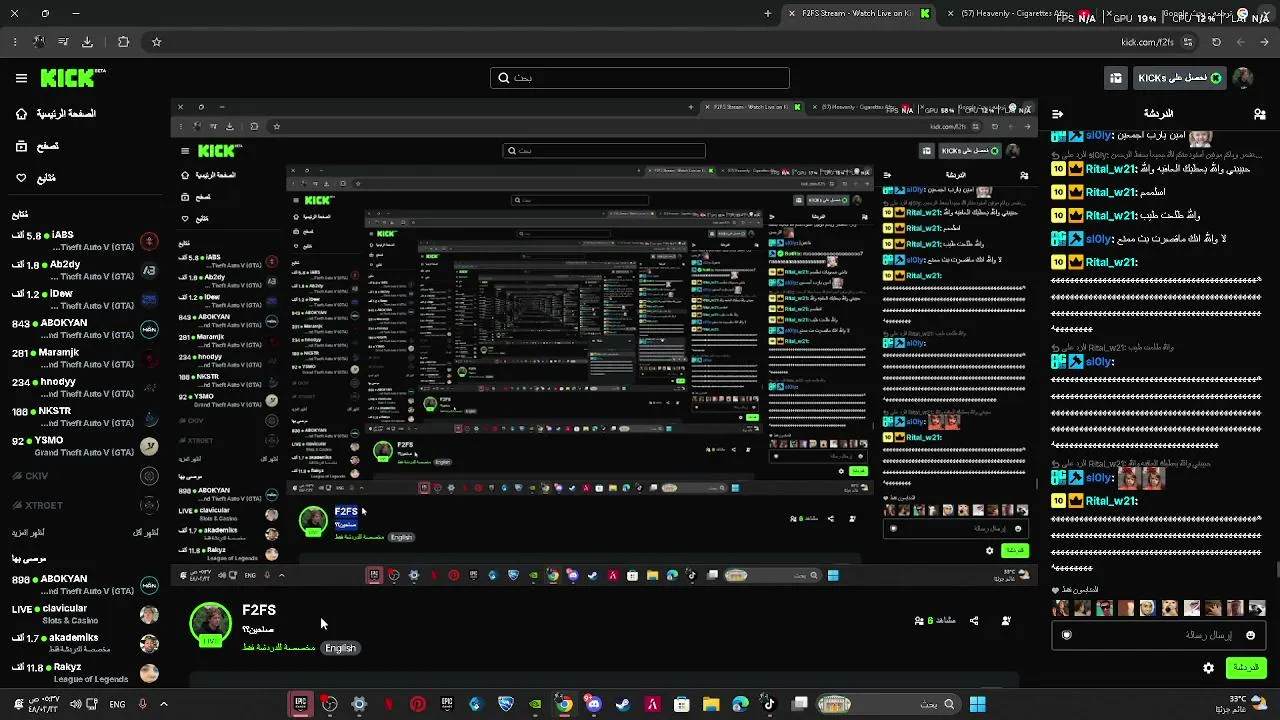Click the Kick search field
The width and height of the screenshot is (1280, 720).
click(x=640, y=78)
